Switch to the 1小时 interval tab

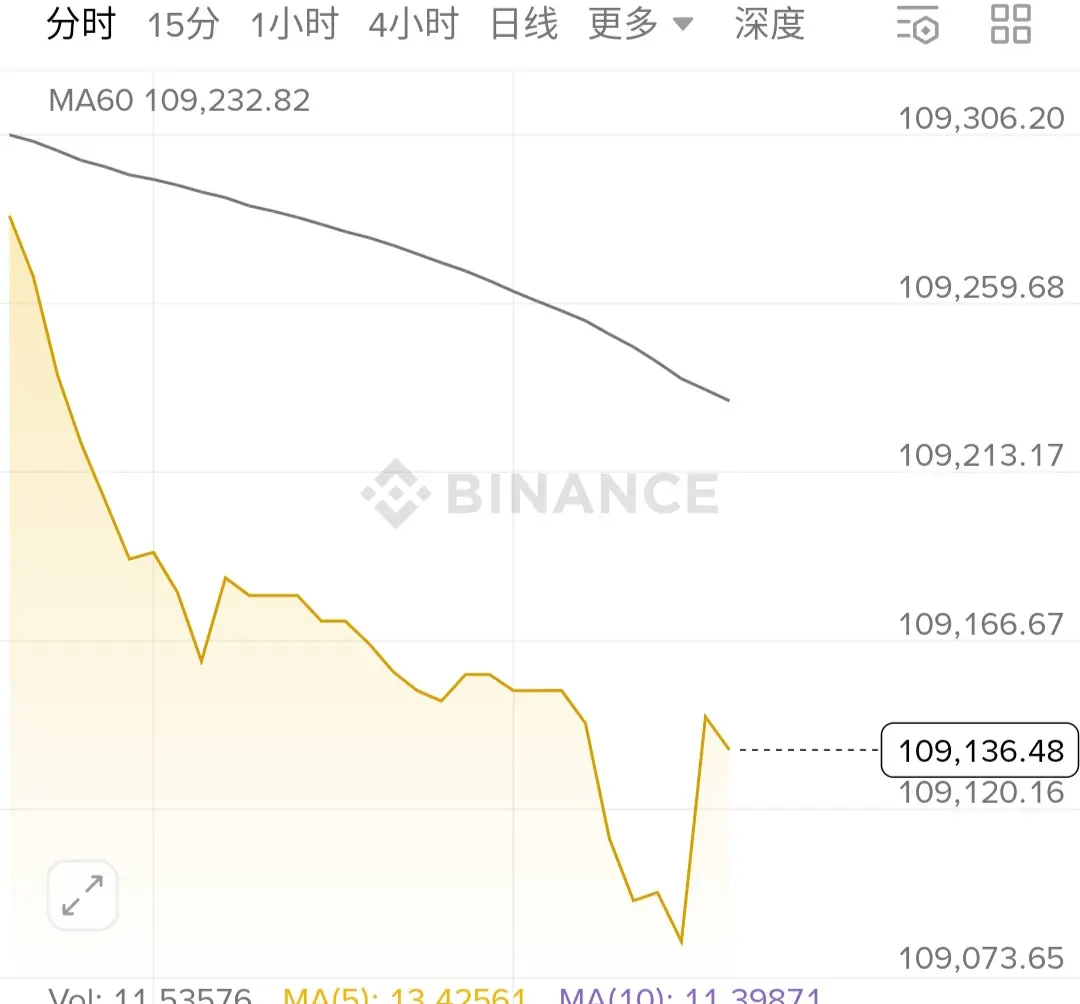pyautogui.click(x=294, y=25)
